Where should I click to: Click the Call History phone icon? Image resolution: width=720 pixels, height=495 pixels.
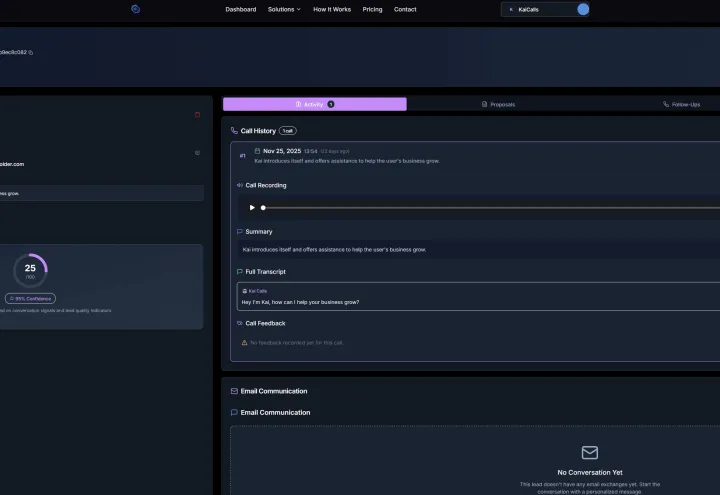coord(234,131)
